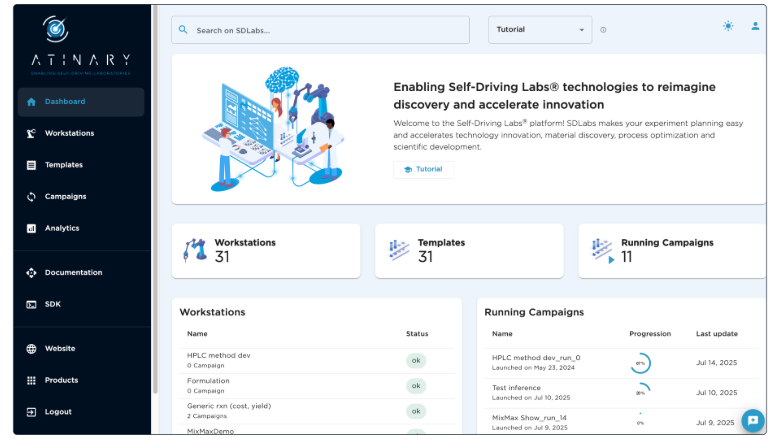
Task: Click ok status badge for HPLC method dev
Action: tap(416, 361)
